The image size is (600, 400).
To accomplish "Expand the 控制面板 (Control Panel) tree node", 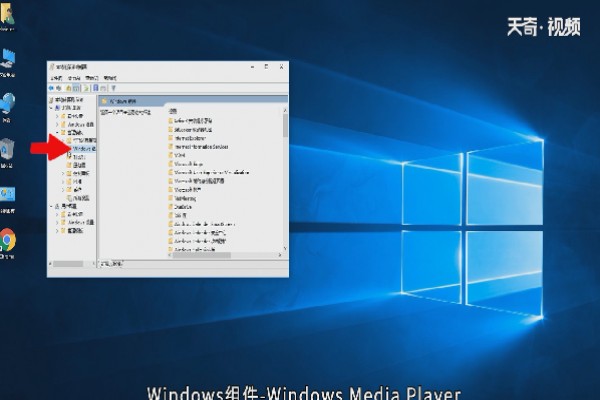I will point(63,173).
